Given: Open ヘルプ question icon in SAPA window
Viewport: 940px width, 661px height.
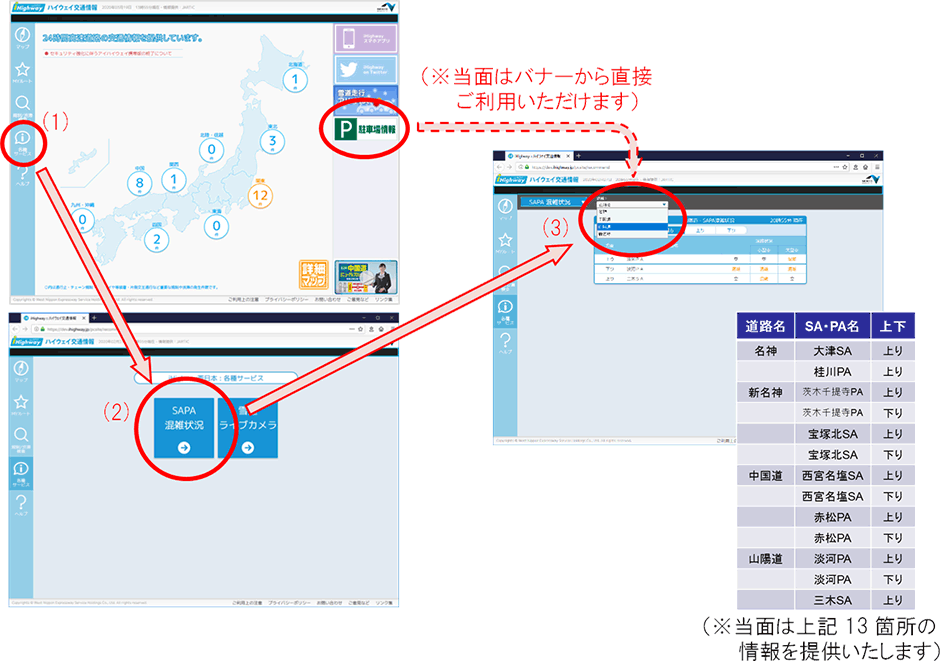Looking at the screenshot, I should point(505,340).
